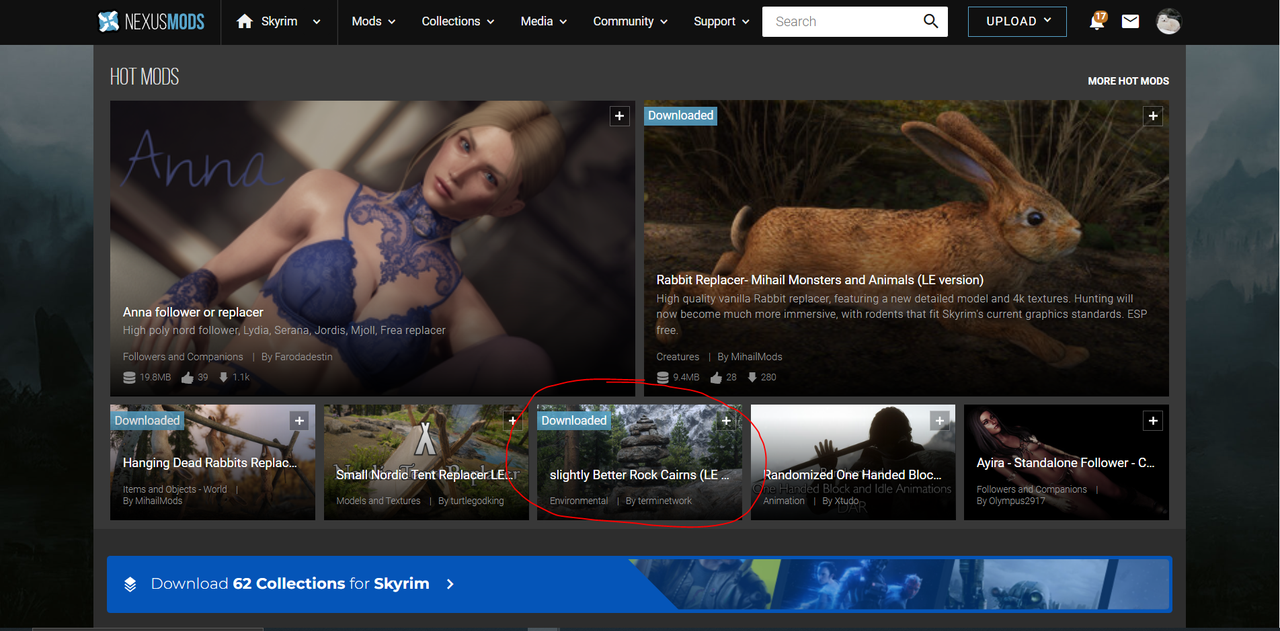Viewport: 1280px width, 631px height.
Task: Add slightly Better Rock Cairns plus icon
Action: pos(726,421)
